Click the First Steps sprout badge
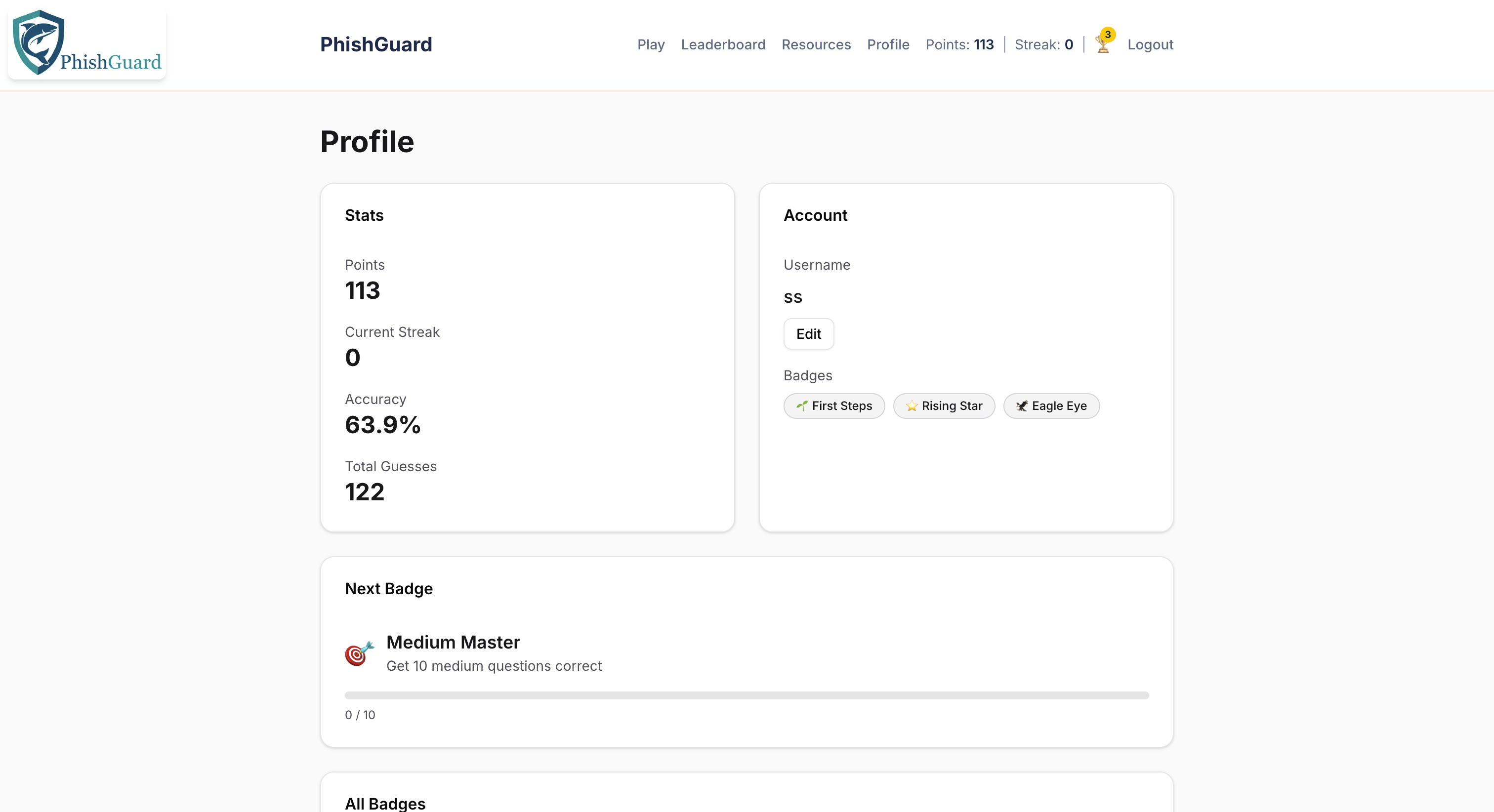Screen dimensions: 1494x812 coord(834,406)
